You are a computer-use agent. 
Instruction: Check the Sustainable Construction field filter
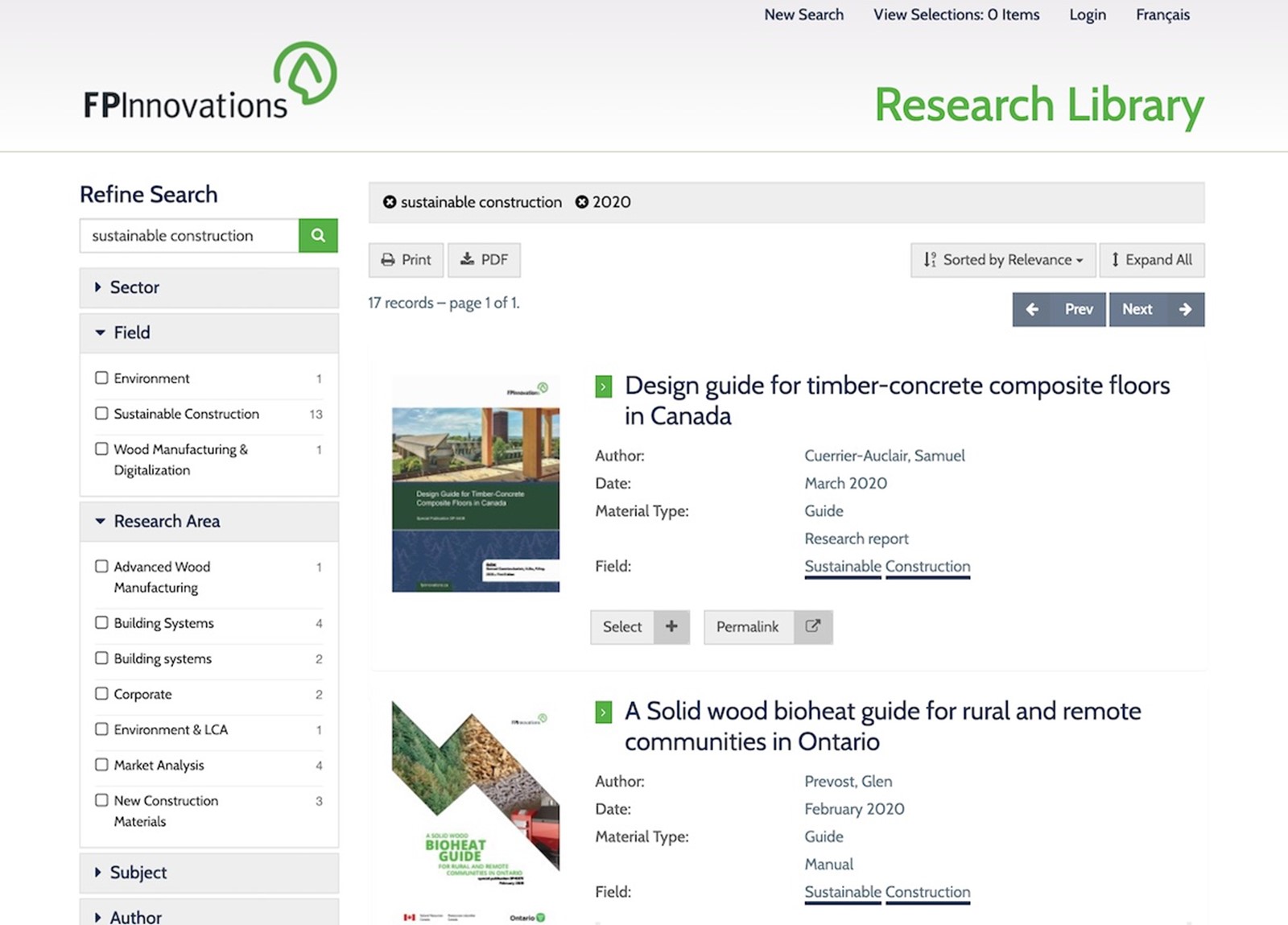pos(101,413)
